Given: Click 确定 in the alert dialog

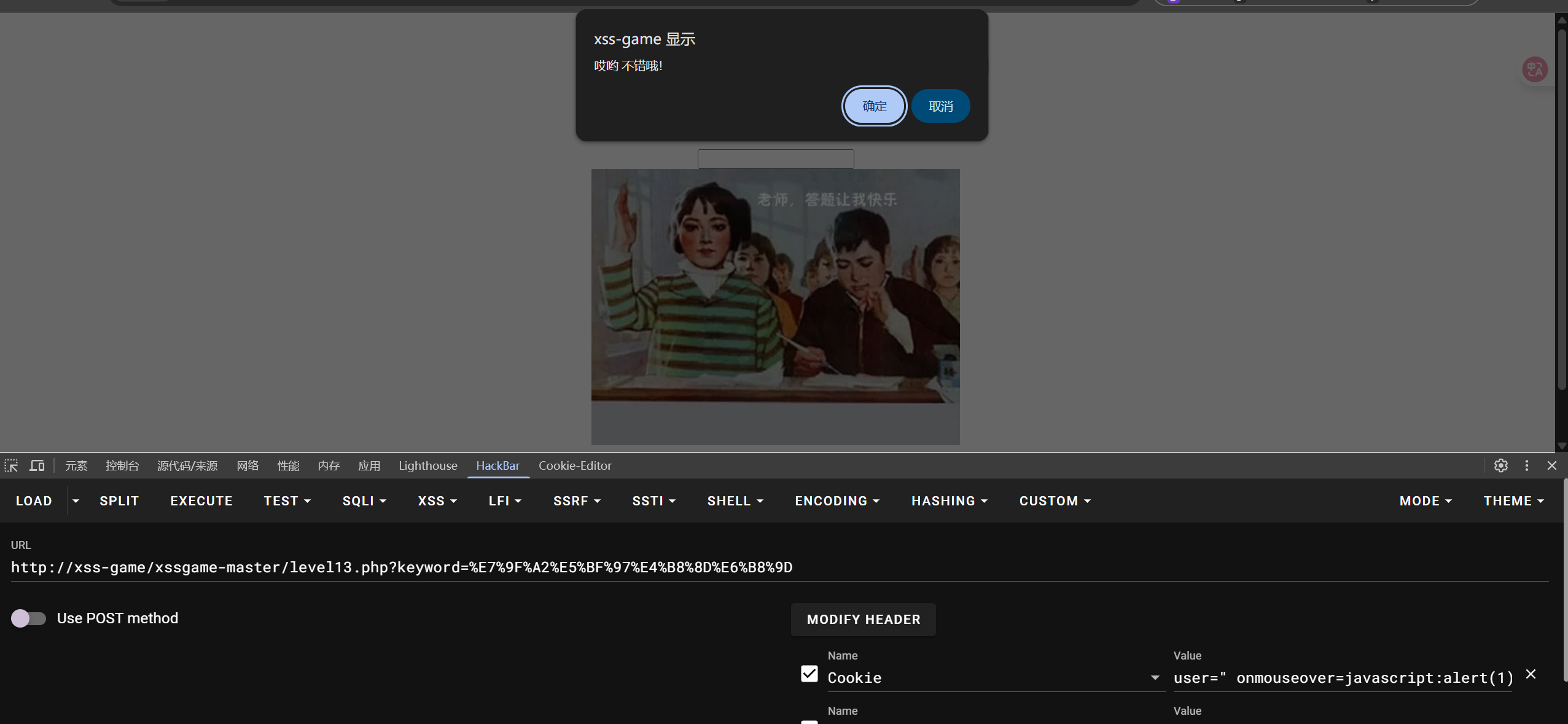Looking at the screenshot, I should pyautogui.click(x=874, y=106).
